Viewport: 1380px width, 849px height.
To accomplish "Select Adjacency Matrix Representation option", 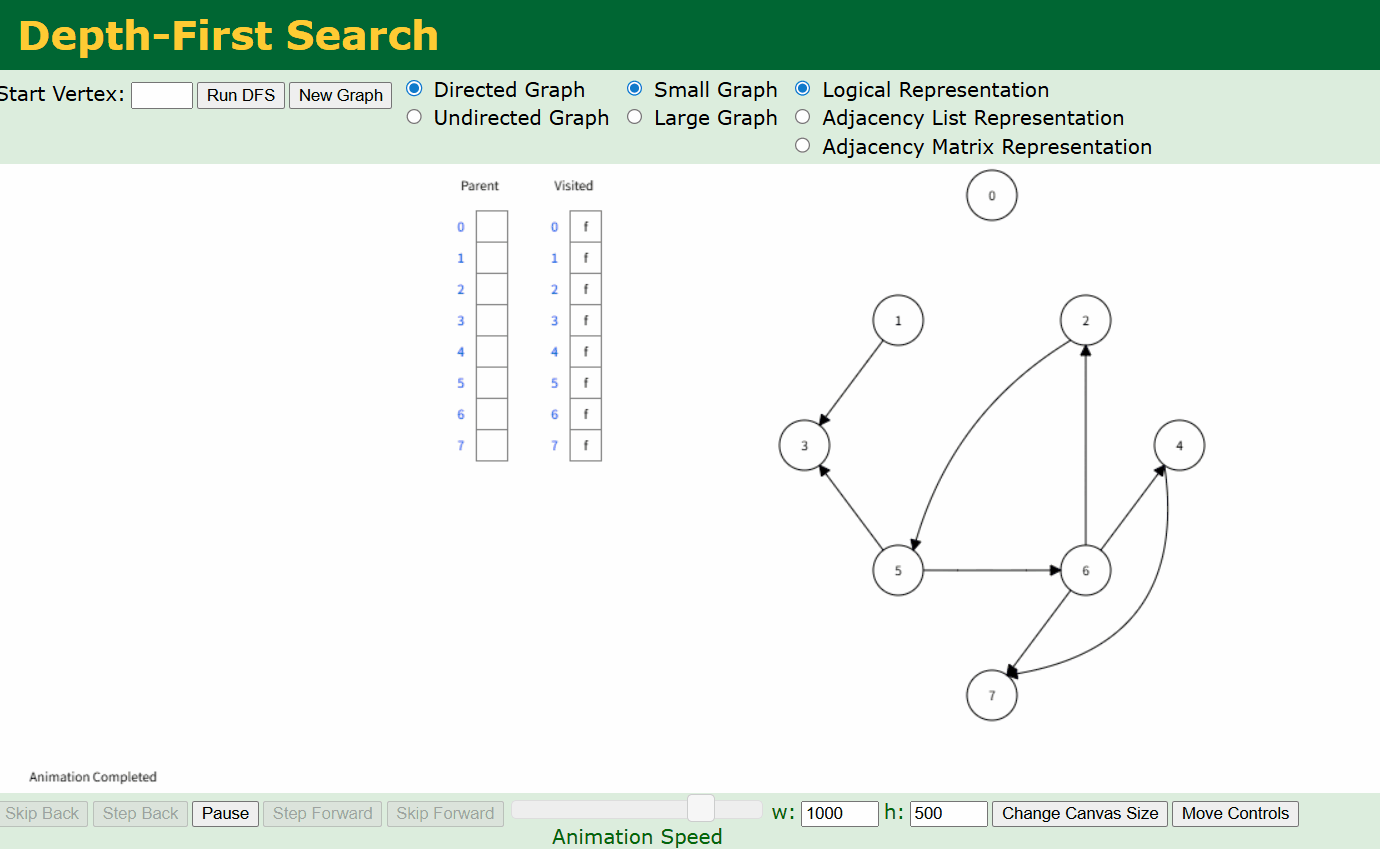I will [802, 146].
